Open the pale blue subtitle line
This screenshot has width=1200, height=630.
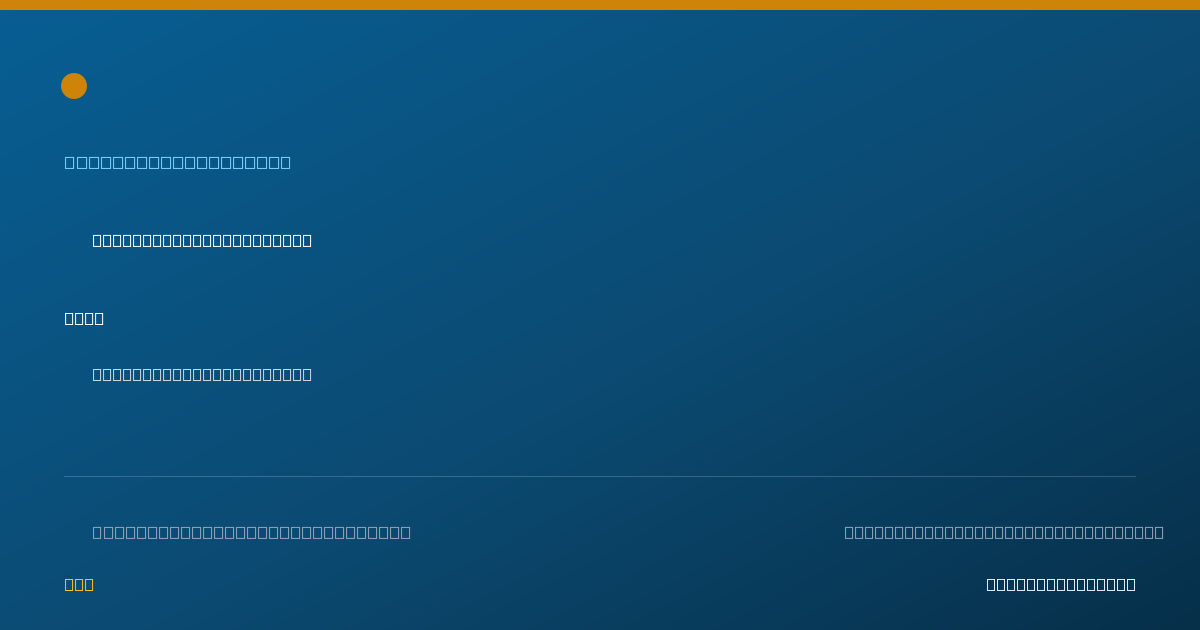178,162
